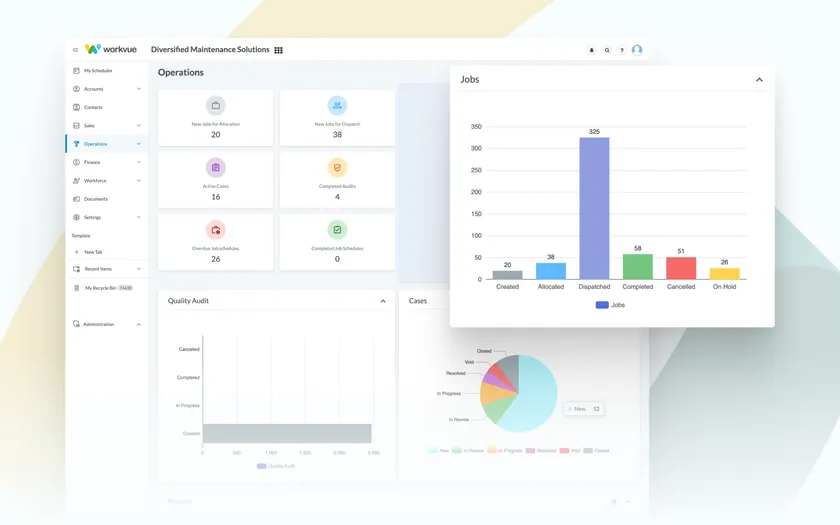Click the Dispatched bar in Jobs chart

(x=594, y=208)
